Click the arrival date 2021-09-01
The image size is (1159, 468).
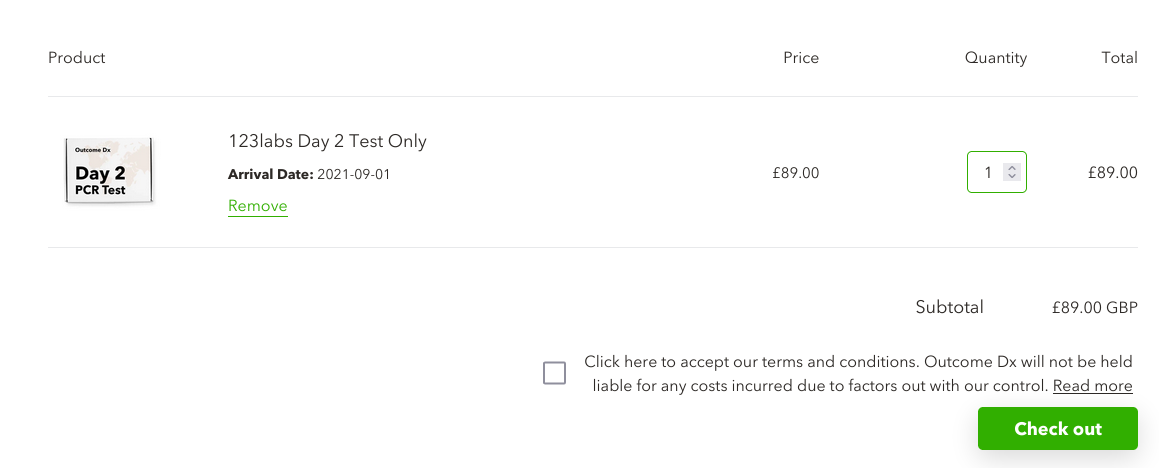point(353,175)
